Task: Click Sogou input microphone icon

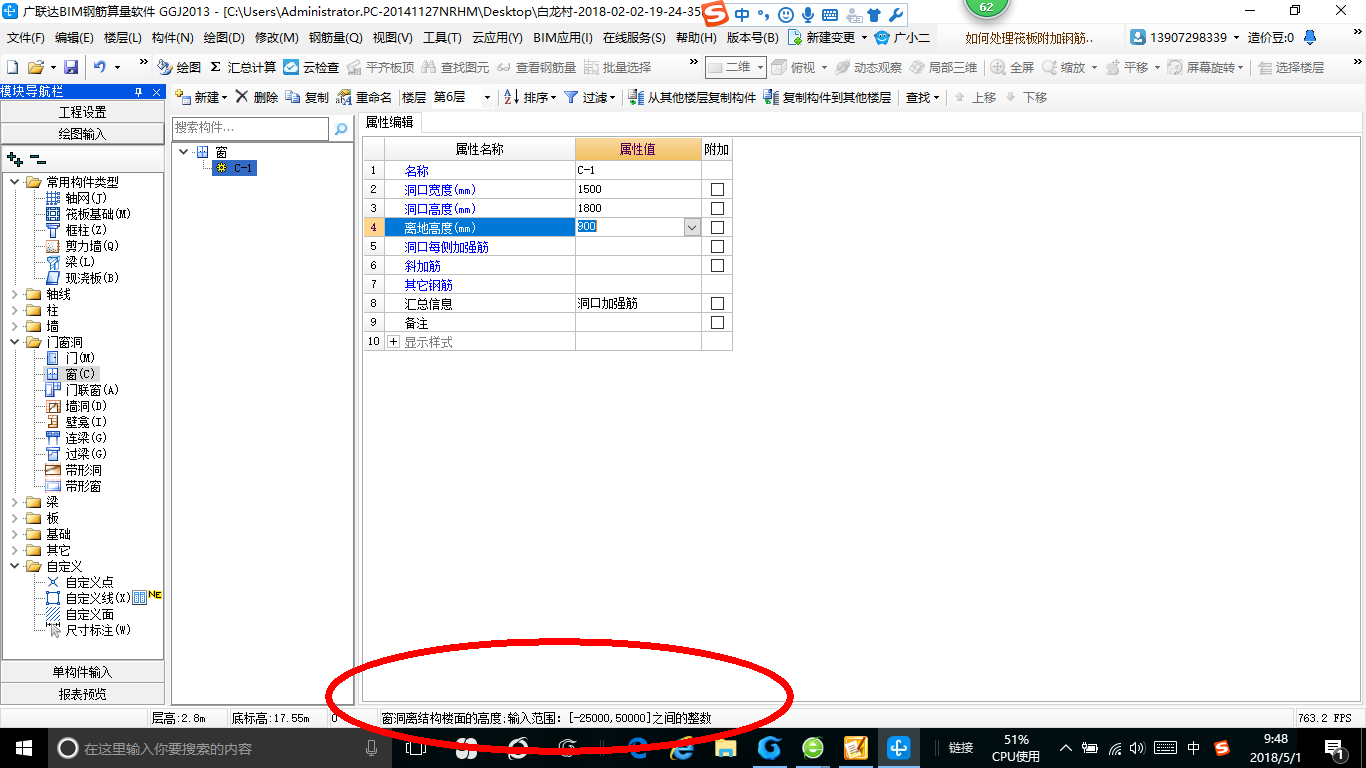Action: (807, 15)
